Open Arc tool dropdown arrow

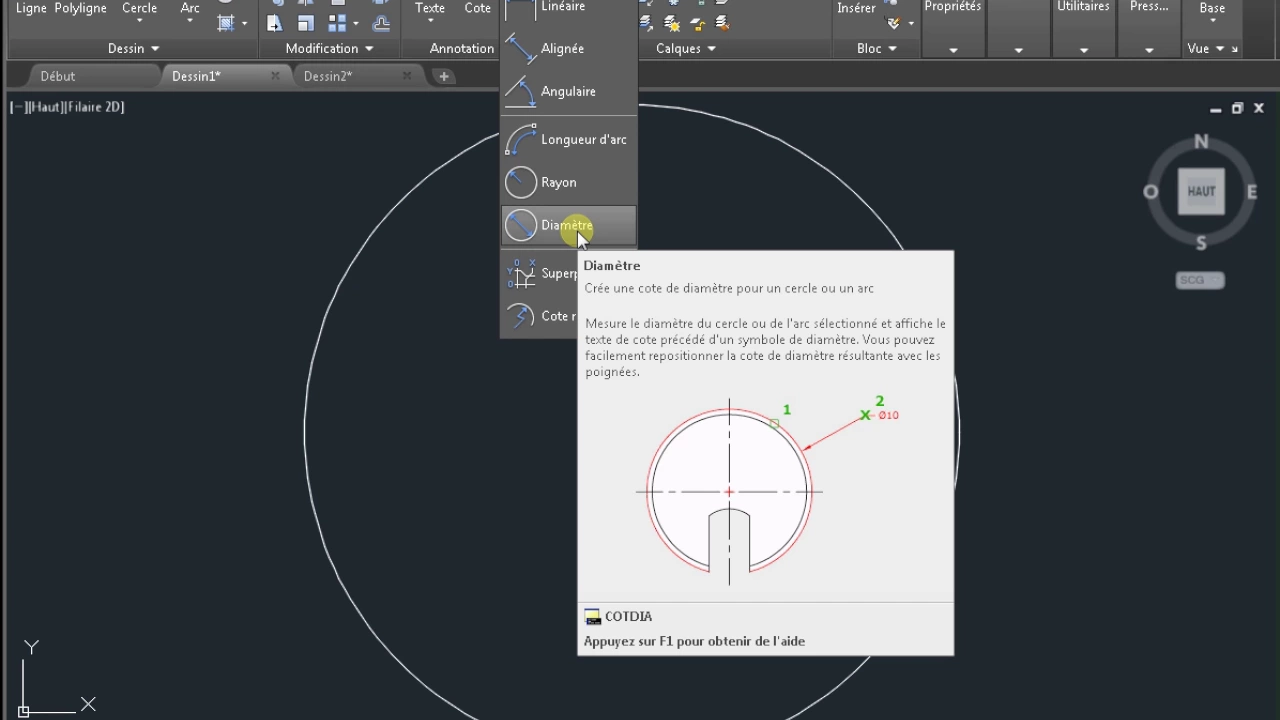[x=190, y=22]
